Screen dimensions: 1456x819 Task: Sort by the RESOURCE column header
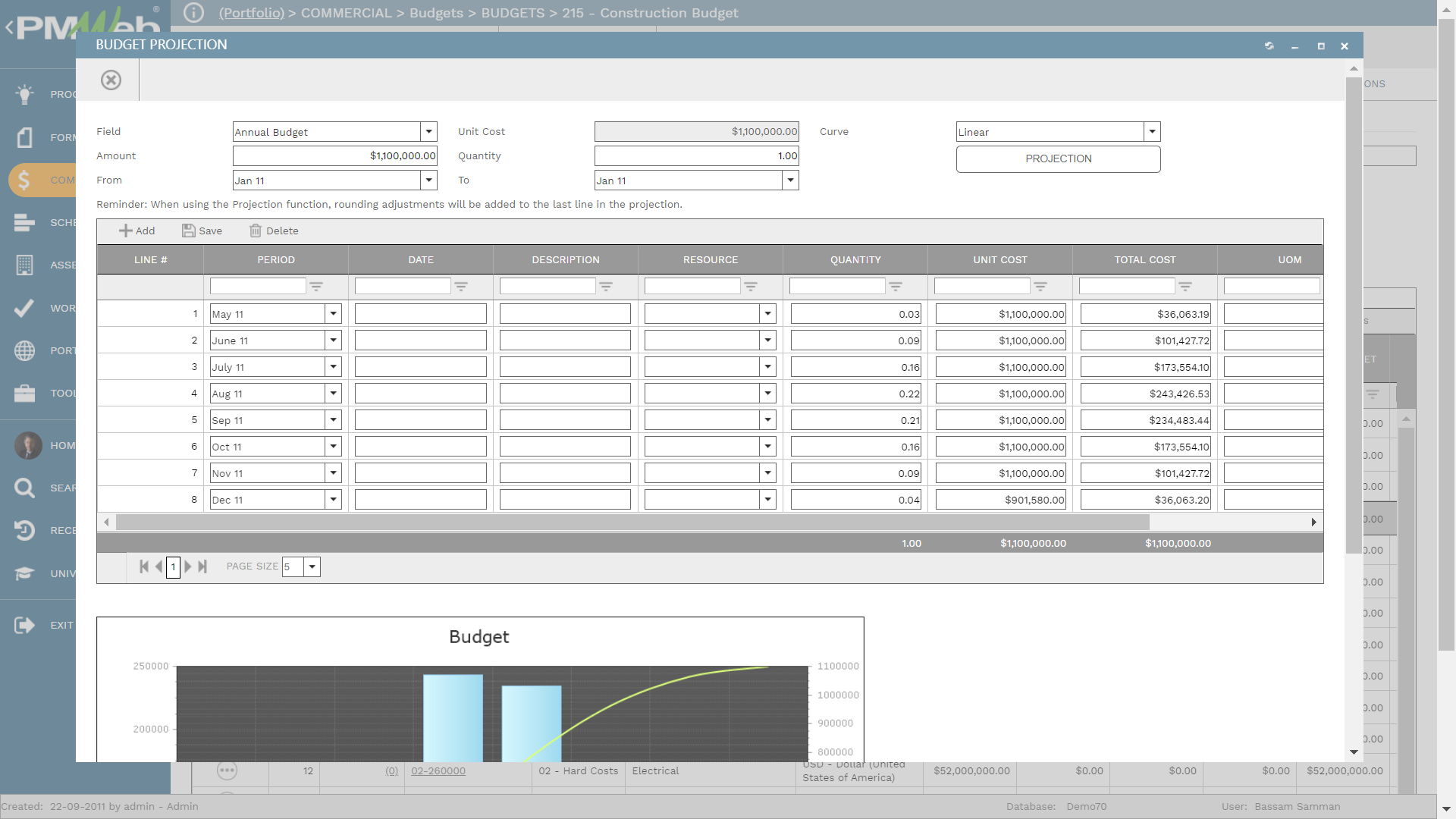pyautogui.click(x=711, y=259)
